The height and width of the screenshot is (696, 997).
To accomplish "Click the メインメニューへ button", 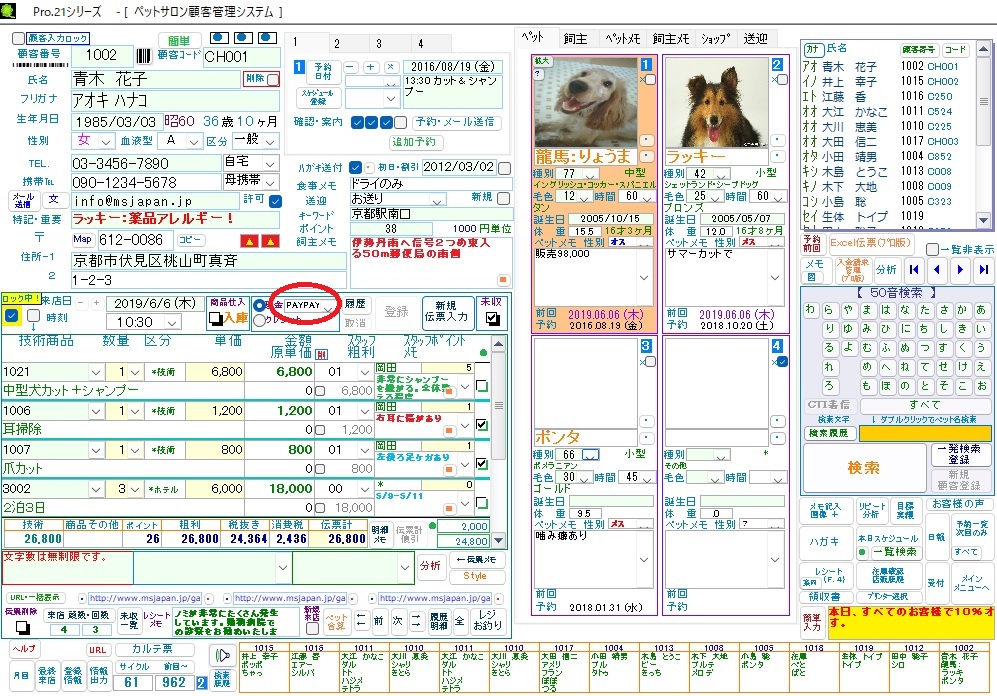I will pyautogui.click(x=971, y=583).
